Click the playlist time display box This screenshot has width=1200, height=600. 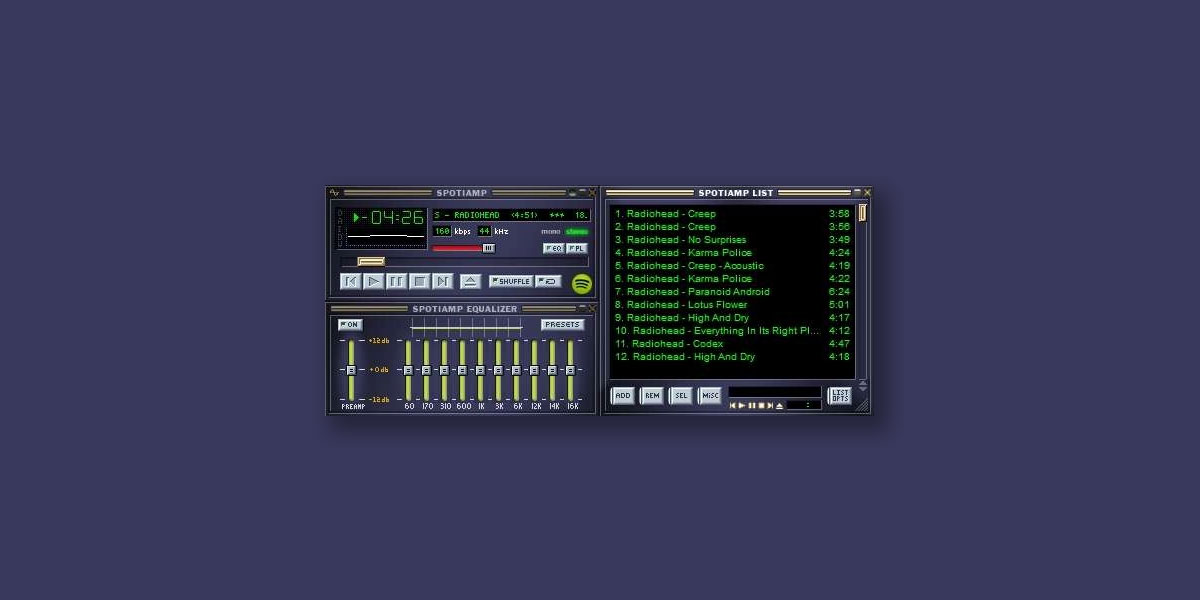pyautogui.click(x=804, y=405)
